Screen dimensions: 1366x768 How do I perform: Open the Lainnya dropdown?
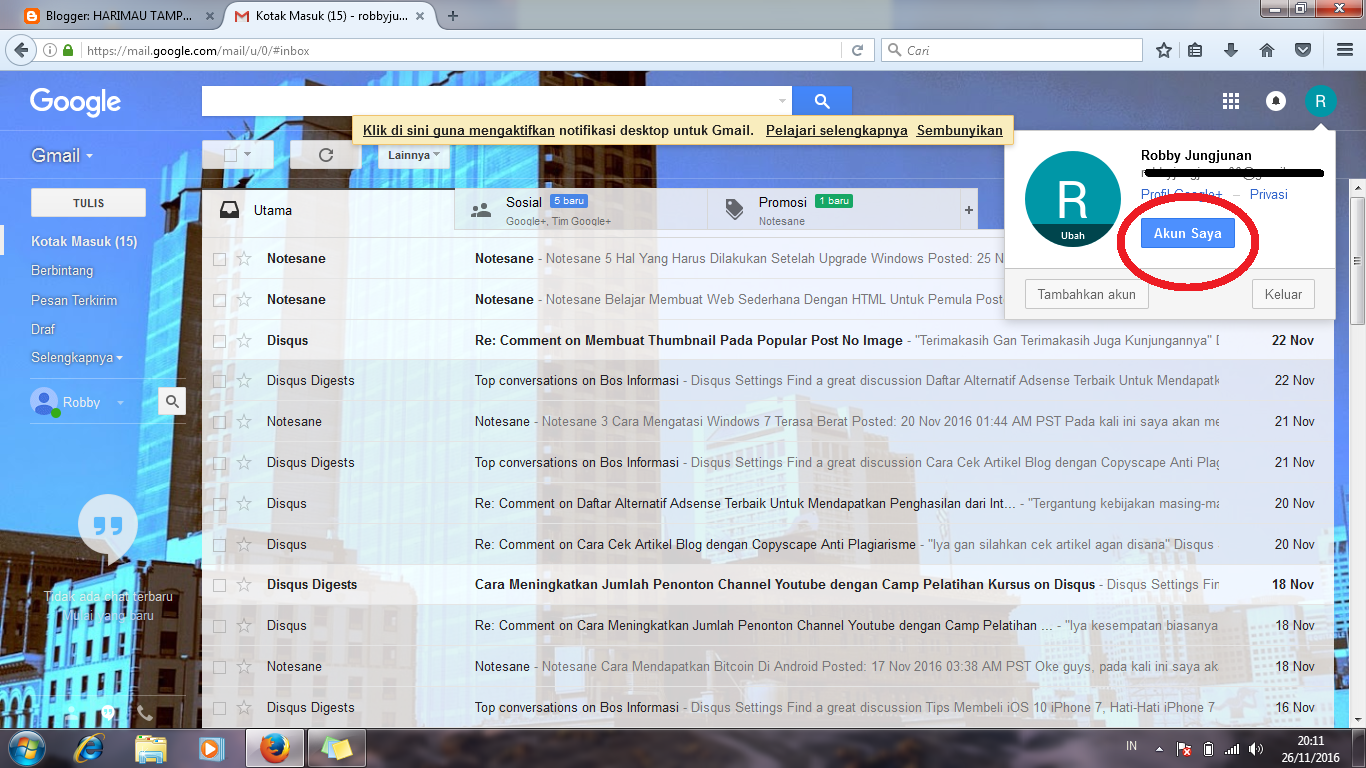[x=414, y=155]
